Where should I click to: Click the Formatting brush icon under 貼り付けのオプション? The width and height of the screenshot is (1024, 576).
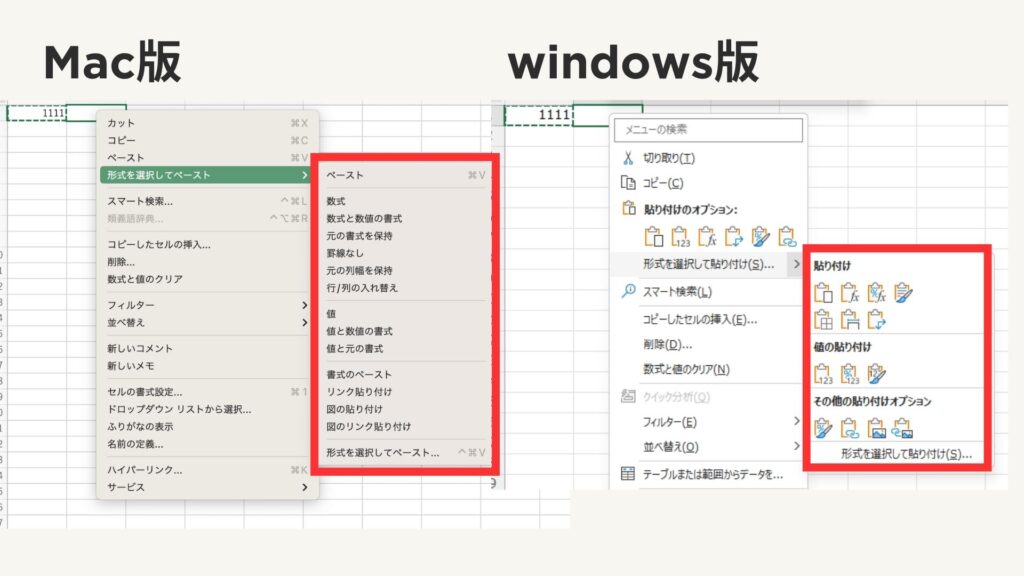pos(760,236)
